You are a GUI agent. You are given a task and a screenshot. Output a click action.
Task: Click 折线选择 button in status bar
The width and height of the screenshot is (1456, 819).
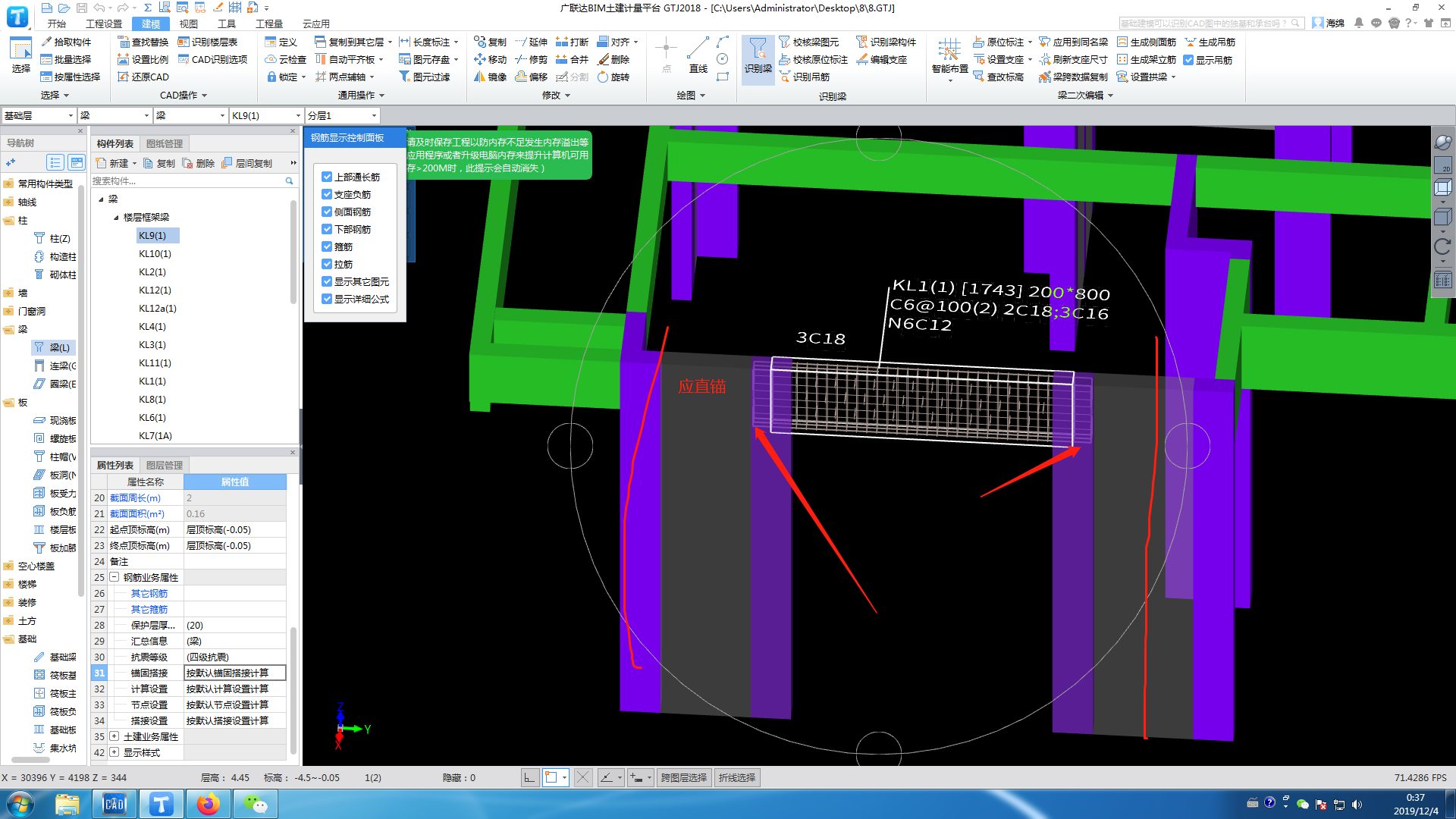737,777
